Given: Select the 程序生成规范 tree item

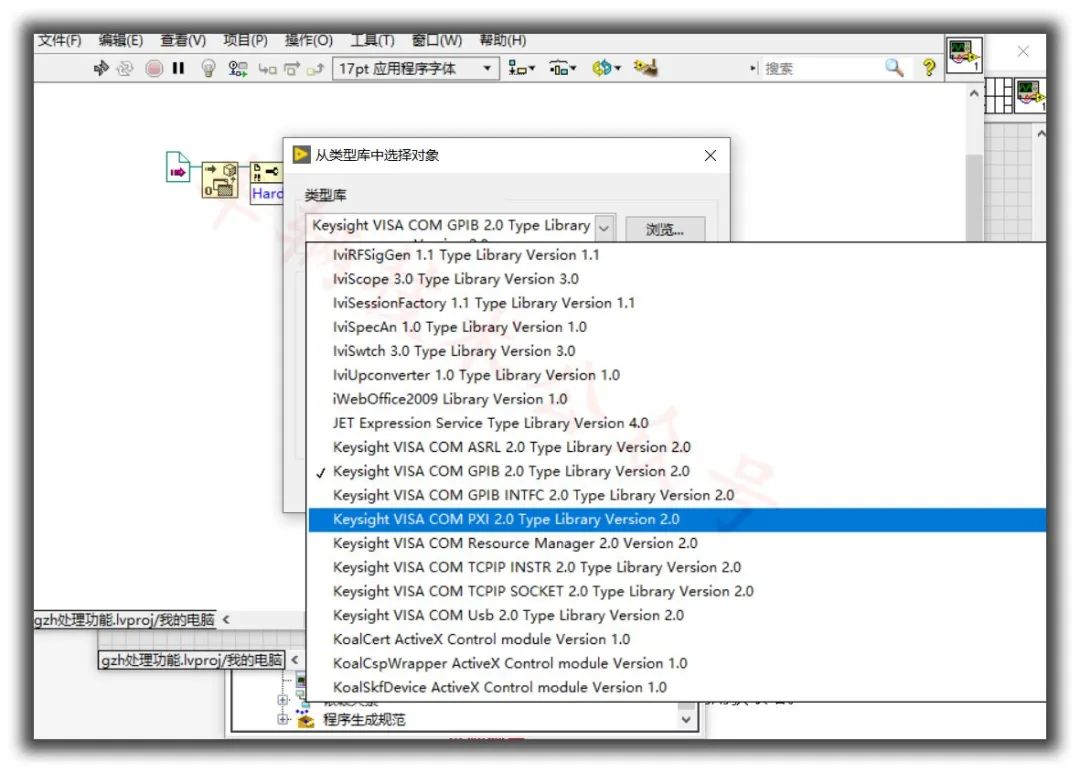Looking at the screenshot, I should point(364,720).
